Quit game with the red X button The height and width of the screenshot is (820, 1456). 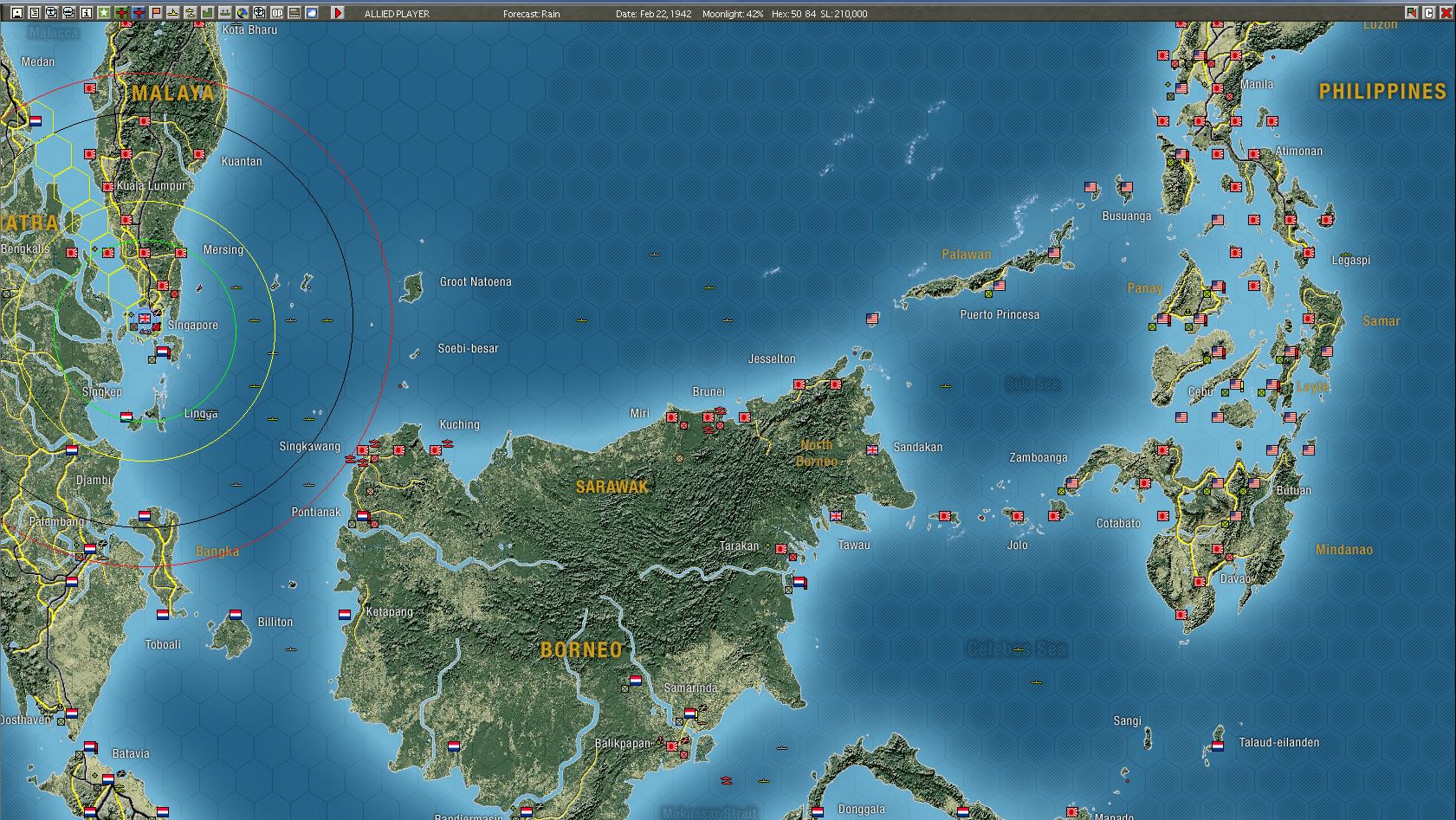[x=1446, y=13]
